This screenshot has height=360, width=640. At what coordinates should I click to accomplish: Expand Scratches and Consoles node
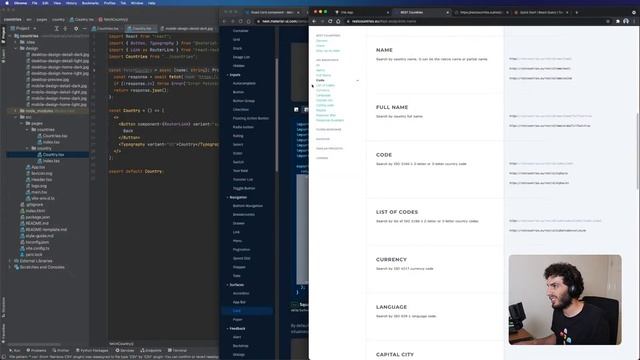[x=10, y=267]
